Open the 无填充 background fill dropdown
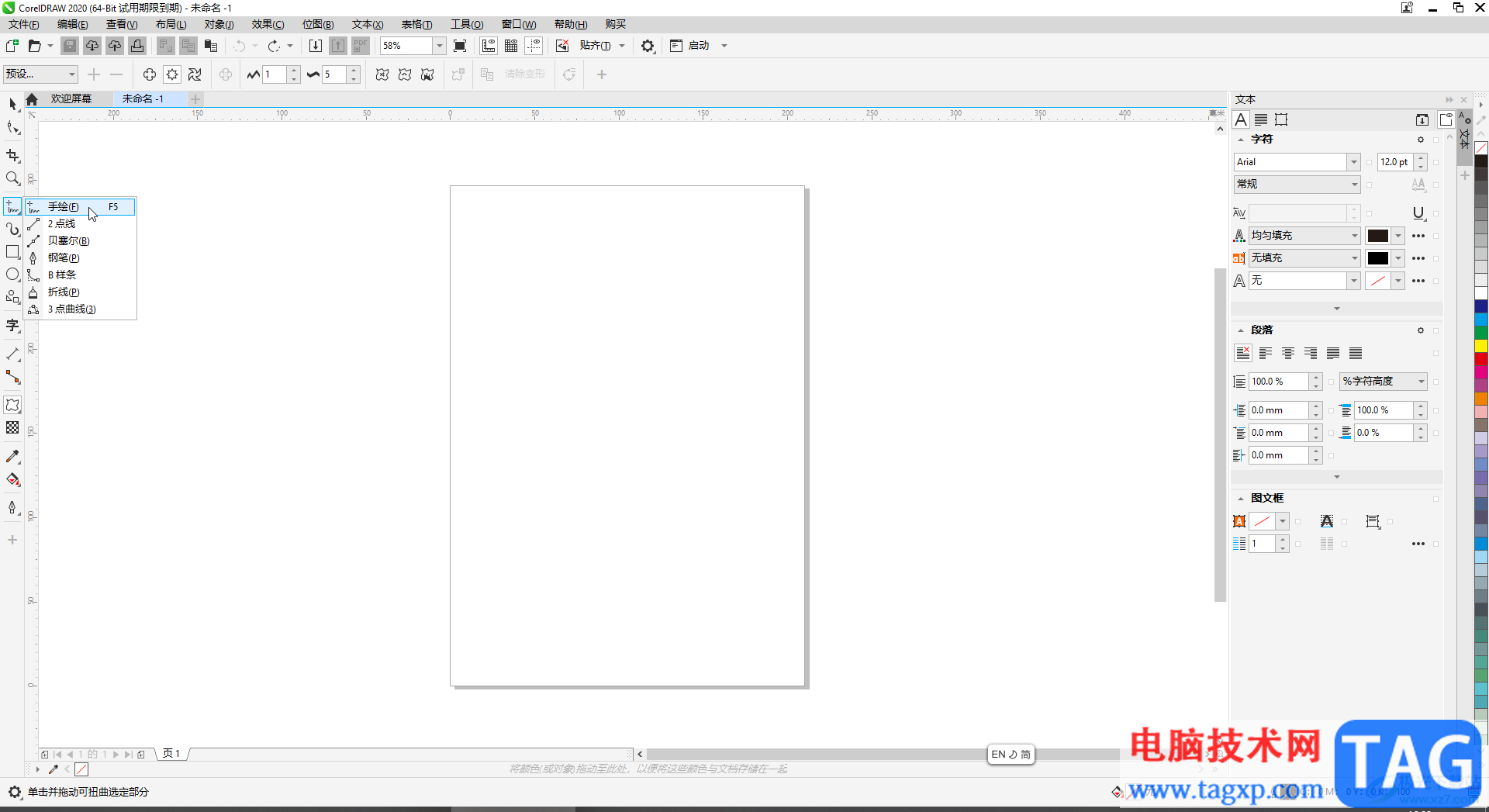 point(1354,258)
